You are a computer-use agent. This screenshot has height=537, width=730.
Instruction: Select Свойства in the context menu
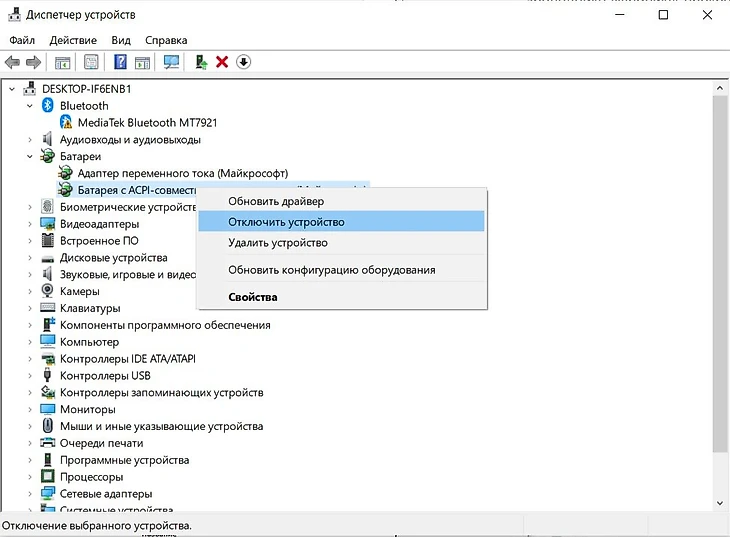point(253,297)
